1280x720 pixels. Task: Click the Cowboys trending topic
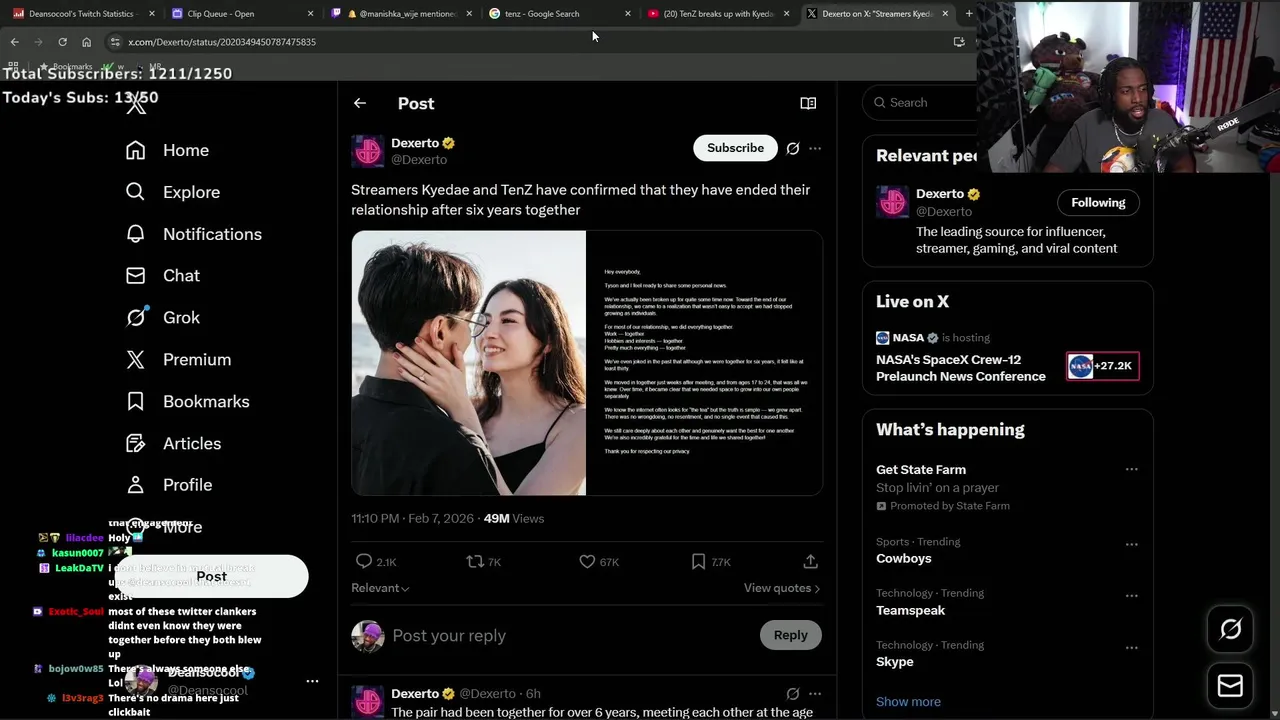(903, 559)
